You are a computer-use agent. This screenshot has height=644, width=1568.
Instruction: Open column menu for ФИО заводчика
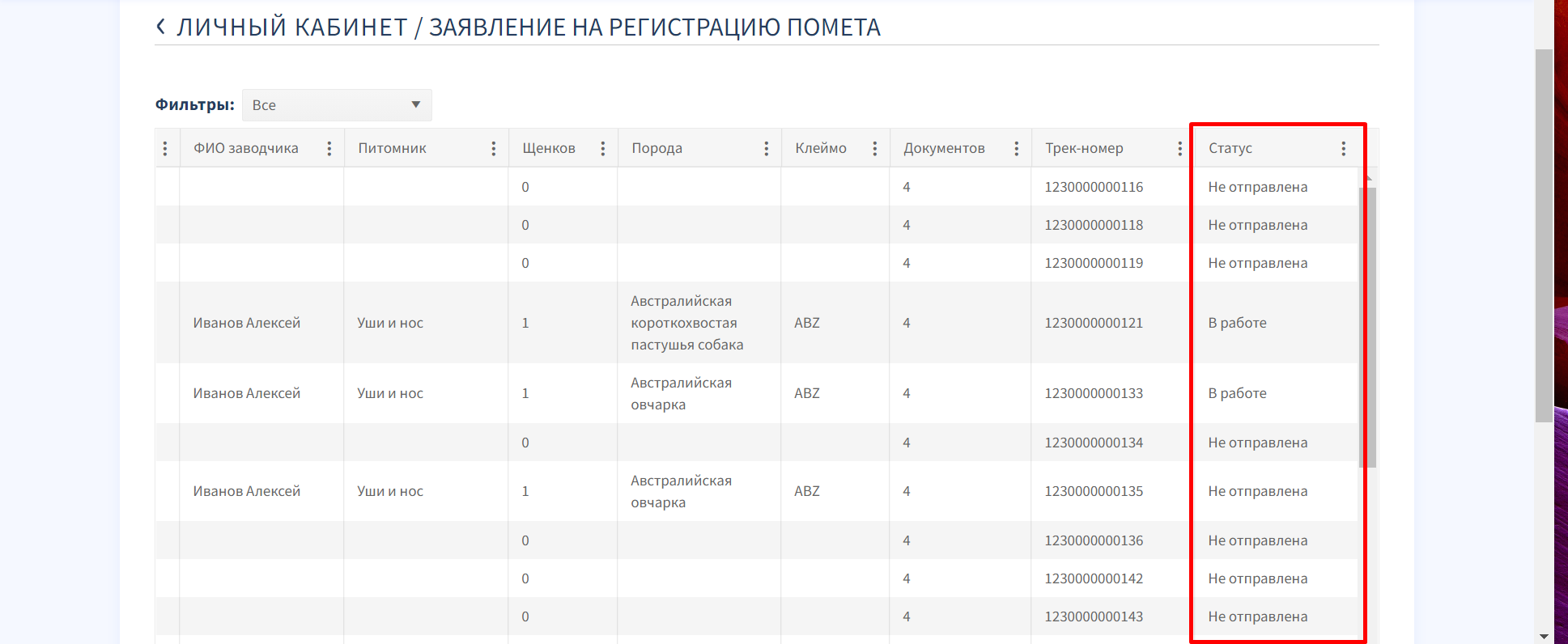click(329, 148)
